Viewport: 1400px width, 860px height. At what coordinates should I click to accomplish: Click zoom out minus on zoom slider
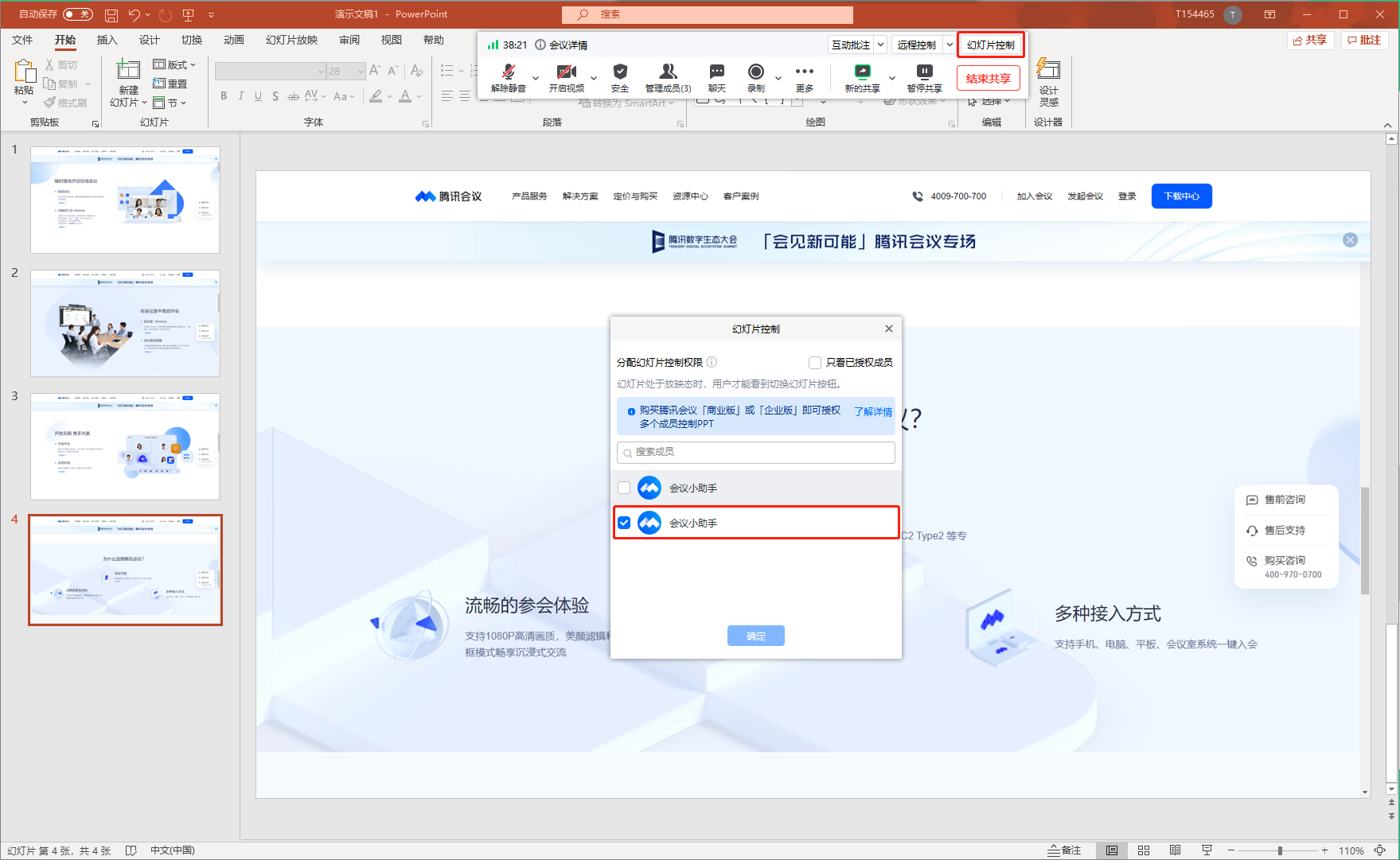click(1230, 850)
